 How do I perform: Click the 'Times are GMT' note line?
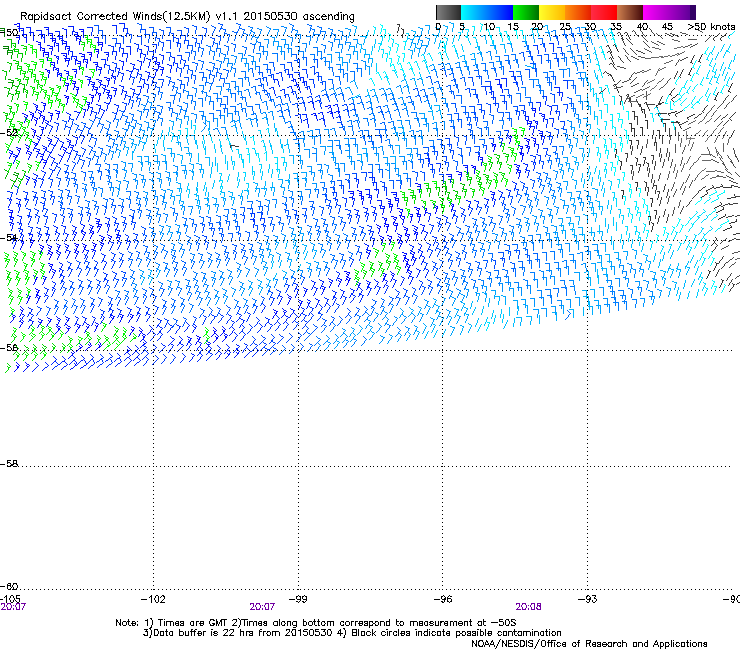316,623
